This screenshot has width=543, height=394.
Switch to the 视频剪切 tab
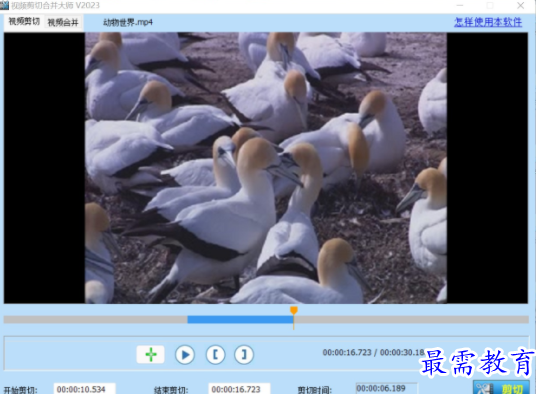tap(24, 22)
